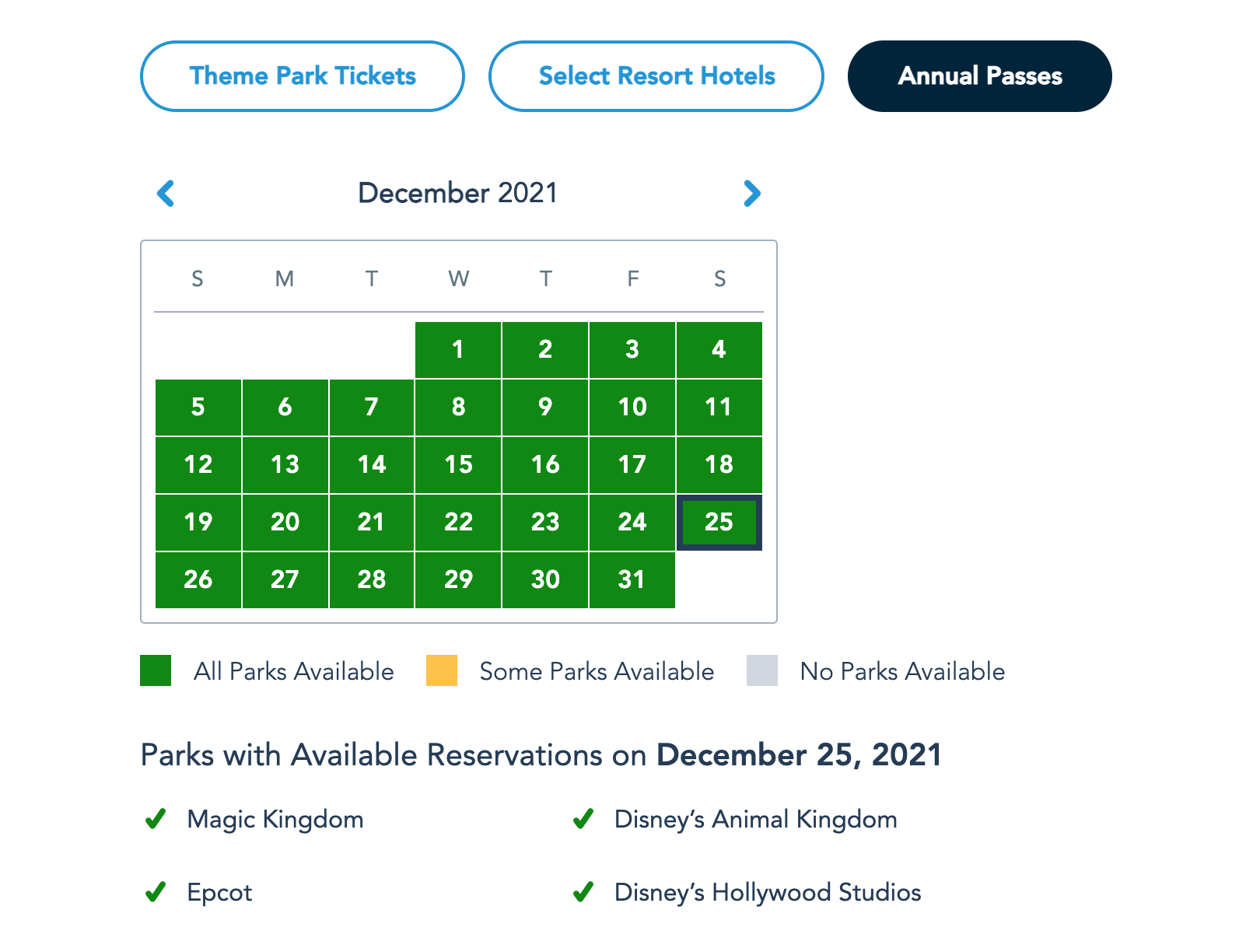
Task: Choose December 31 on the calendar
Action: (632, 579)
